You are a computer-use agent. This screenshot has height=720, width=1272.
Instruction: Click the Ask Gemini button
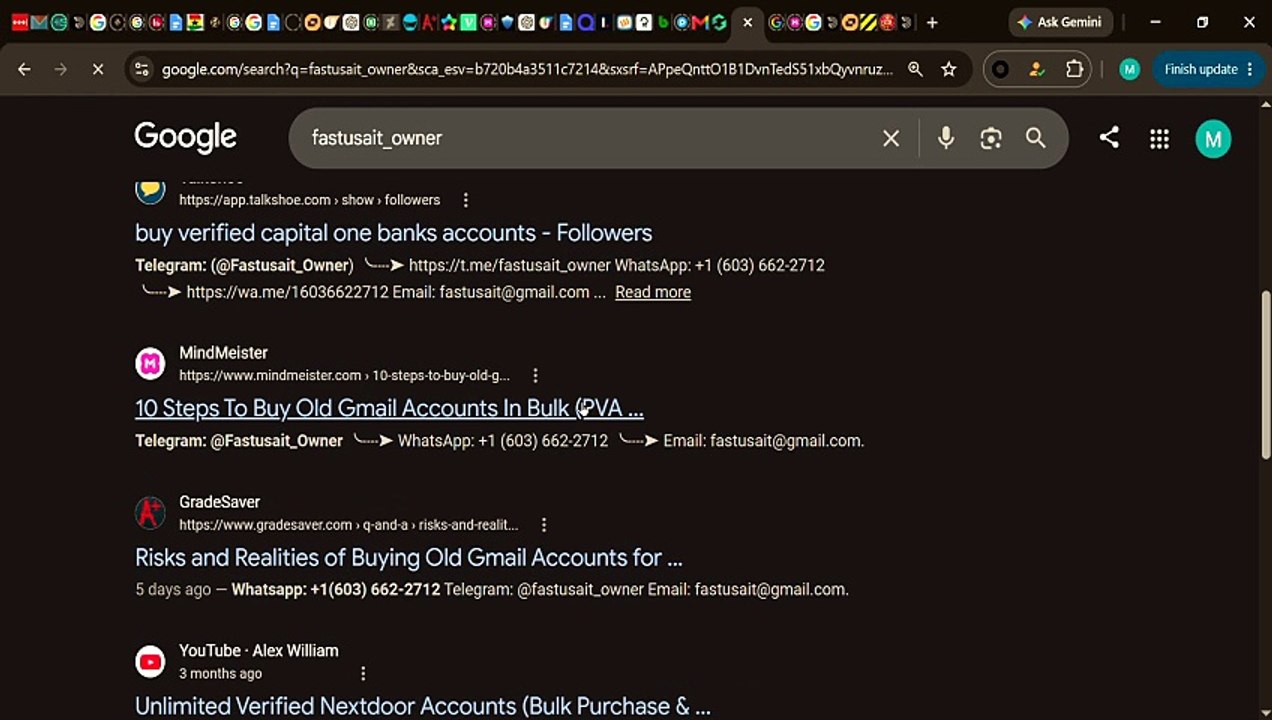coord(1060,22)
